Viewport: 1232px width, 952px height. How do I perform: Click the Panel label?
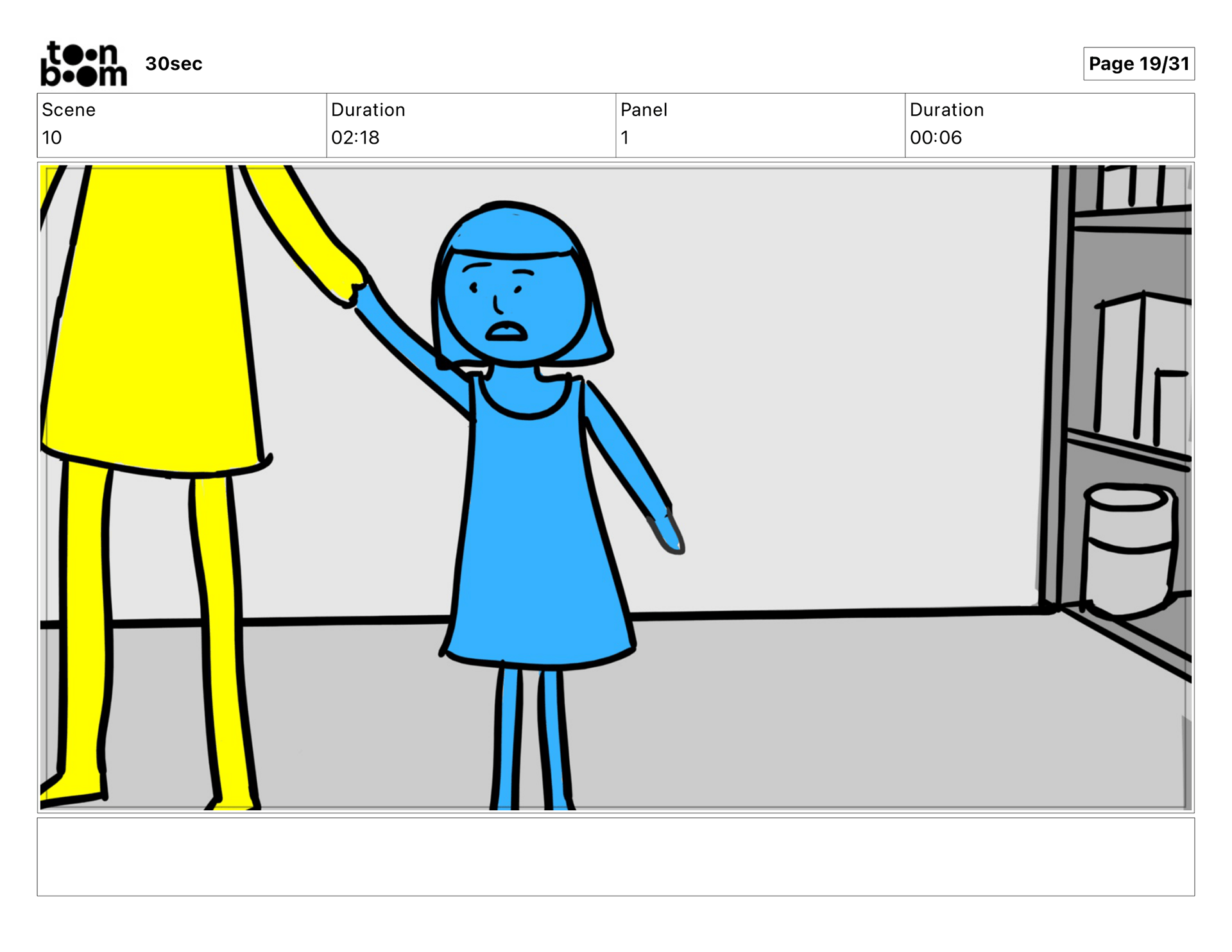tap(644, 110)
